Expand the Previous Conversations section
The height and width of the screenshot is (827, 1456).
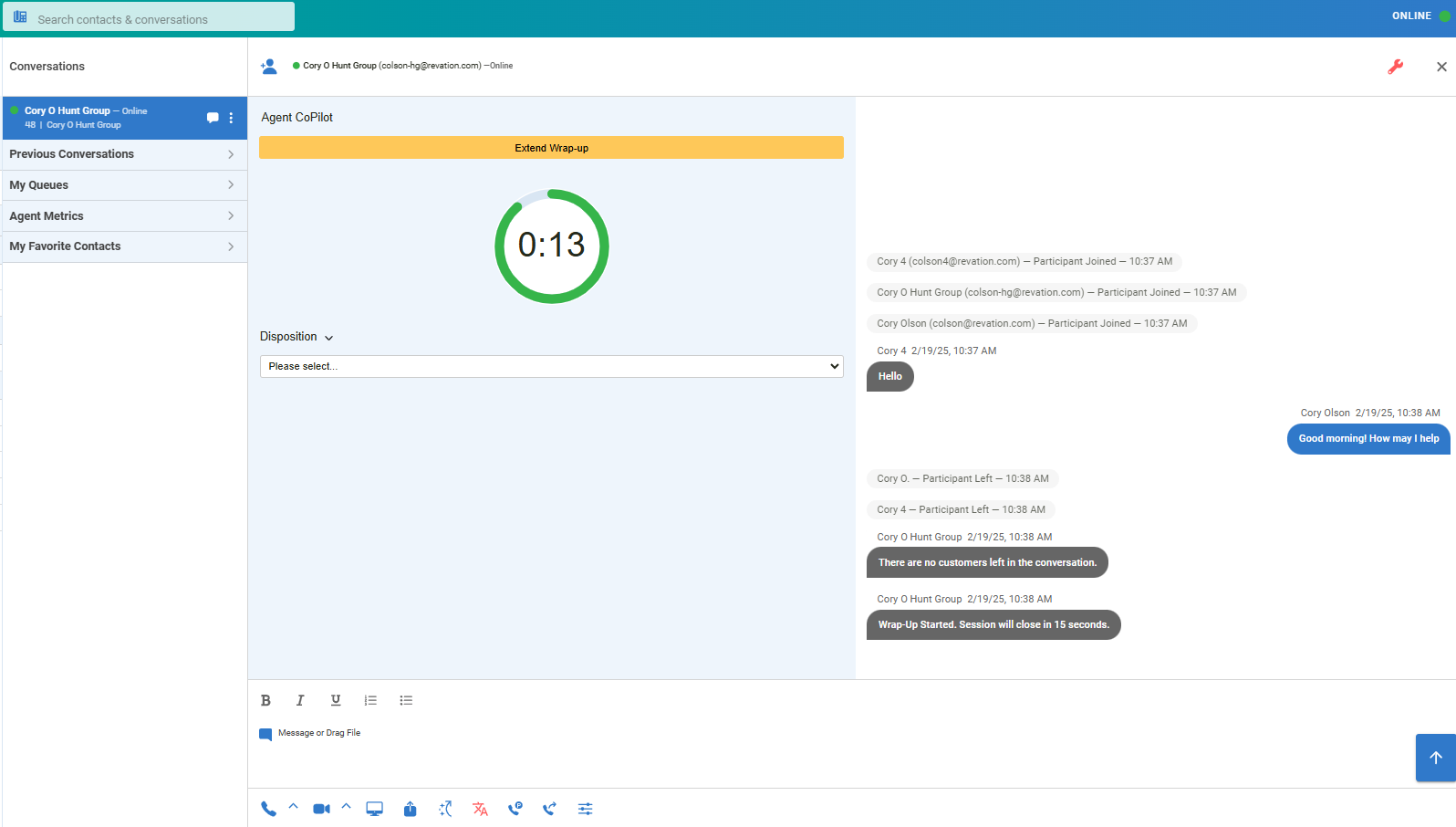pos(124,154)
